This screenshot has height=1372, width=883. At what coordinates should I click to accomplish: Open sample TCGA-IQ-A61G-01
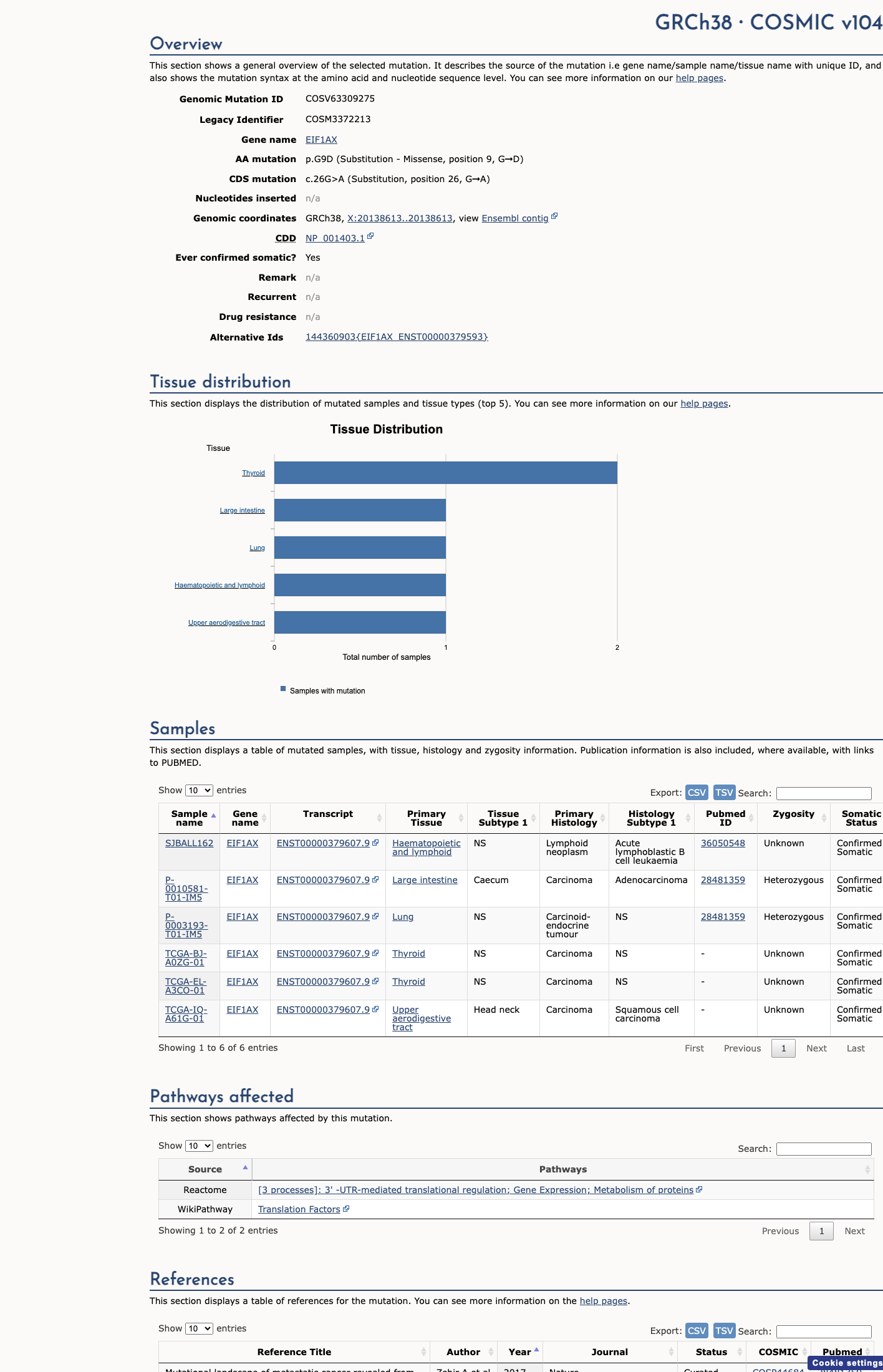[x=186, y=1014]
